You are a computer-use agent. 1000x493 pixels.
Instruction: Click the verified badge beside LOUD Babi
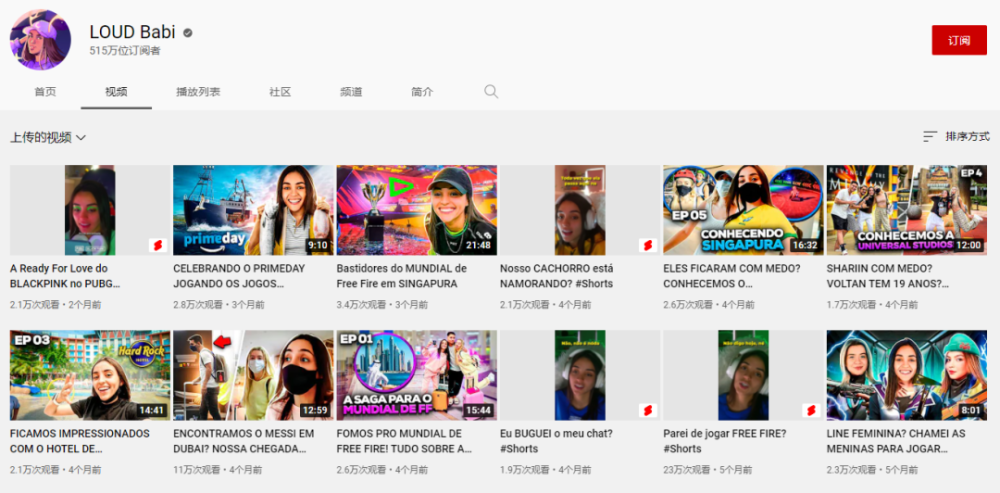click(x=188, y=33)
